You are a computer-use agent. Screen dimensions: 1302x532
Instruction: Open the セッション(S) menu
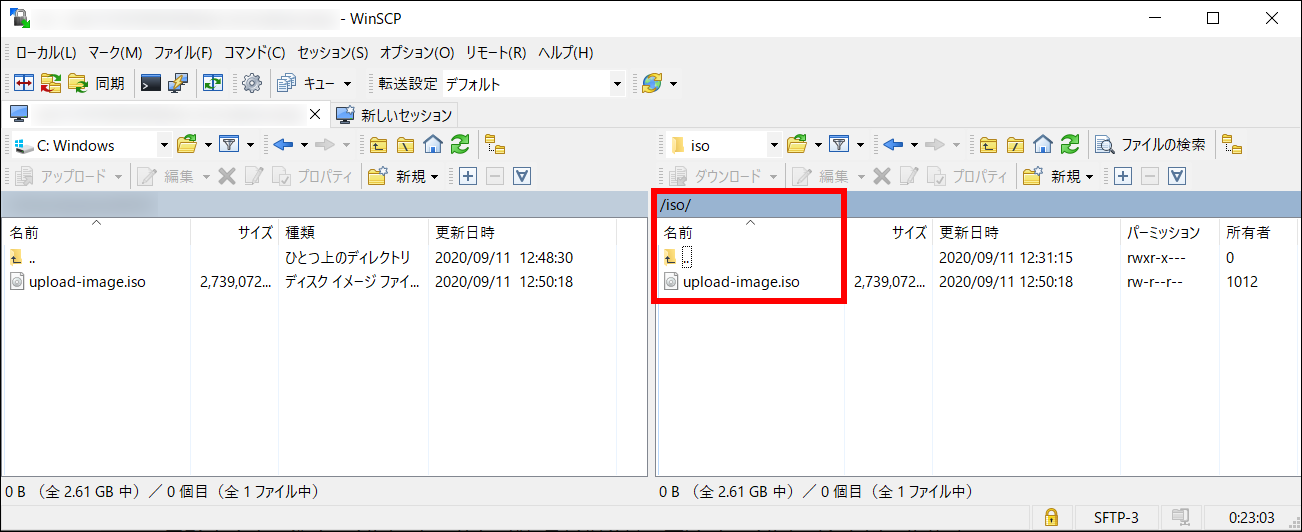(332, 52)
